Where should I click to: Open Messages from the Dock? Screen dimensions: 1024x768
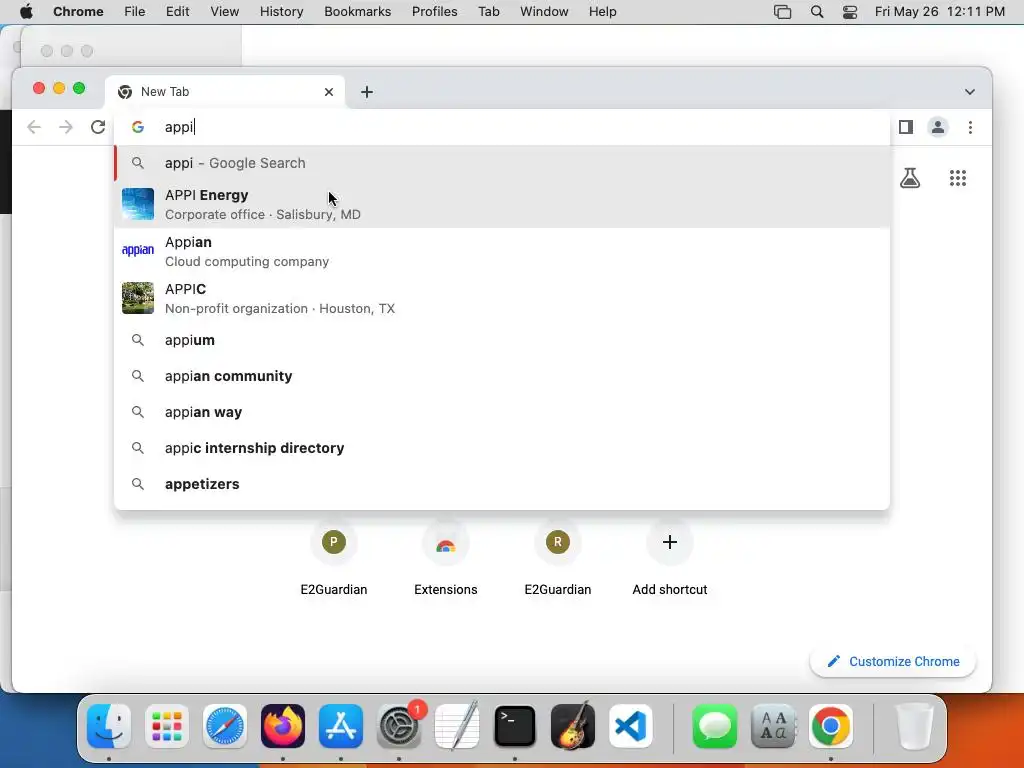(x=714, y=726)
